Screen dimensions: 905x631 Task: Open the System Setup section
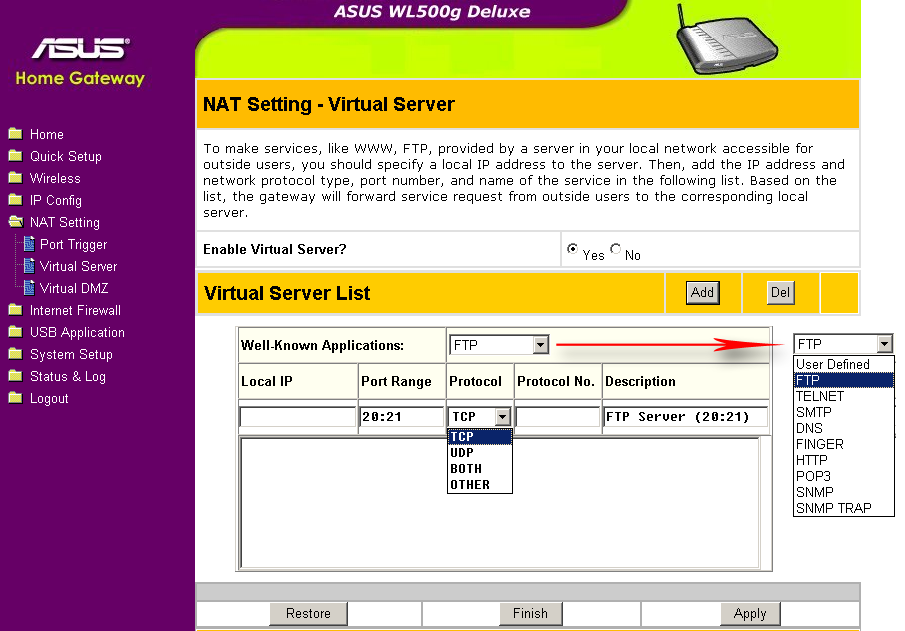click(71, 354)
